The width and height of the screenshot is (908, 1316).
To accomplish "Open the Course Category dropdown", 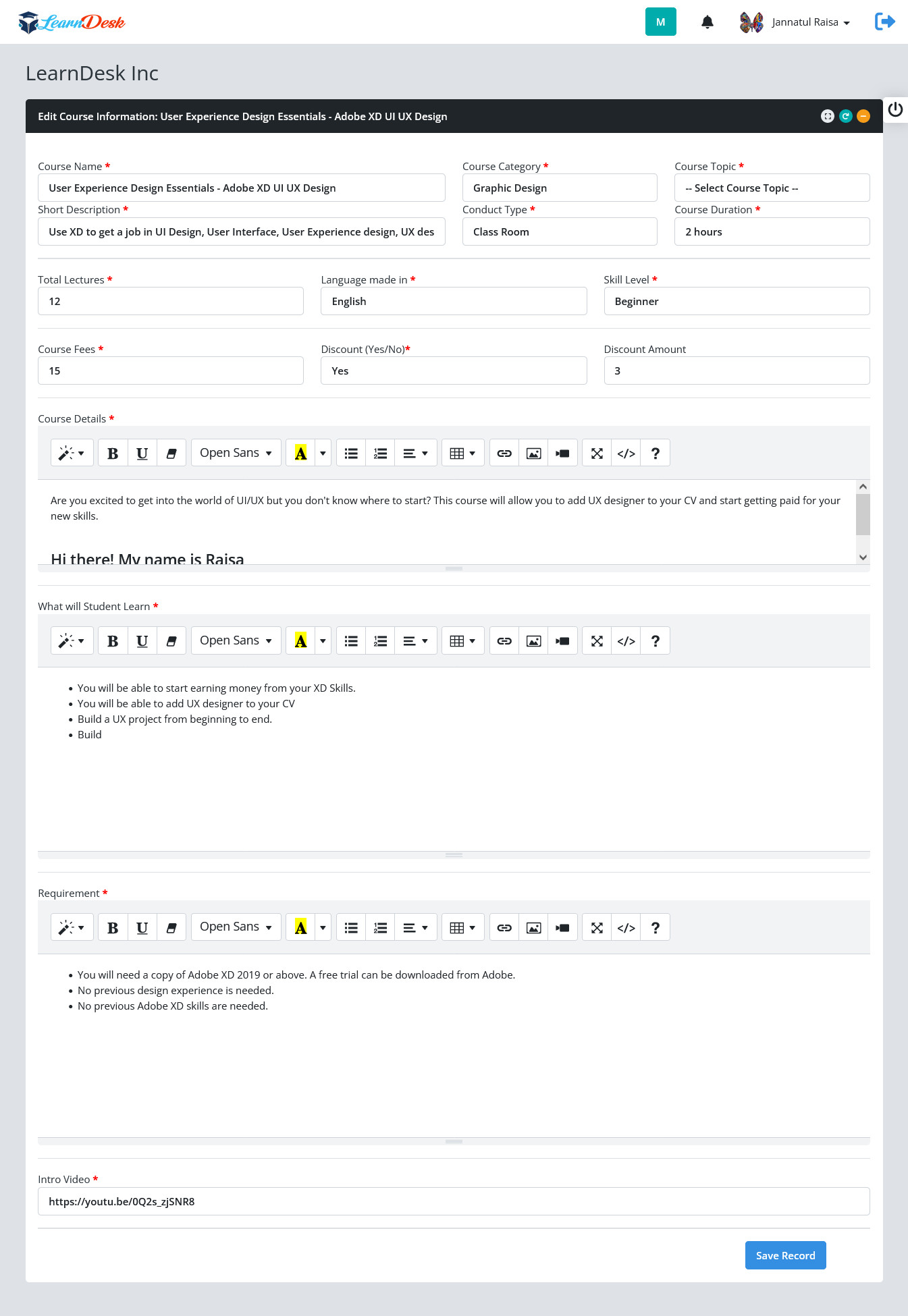I will click(560, 188).
